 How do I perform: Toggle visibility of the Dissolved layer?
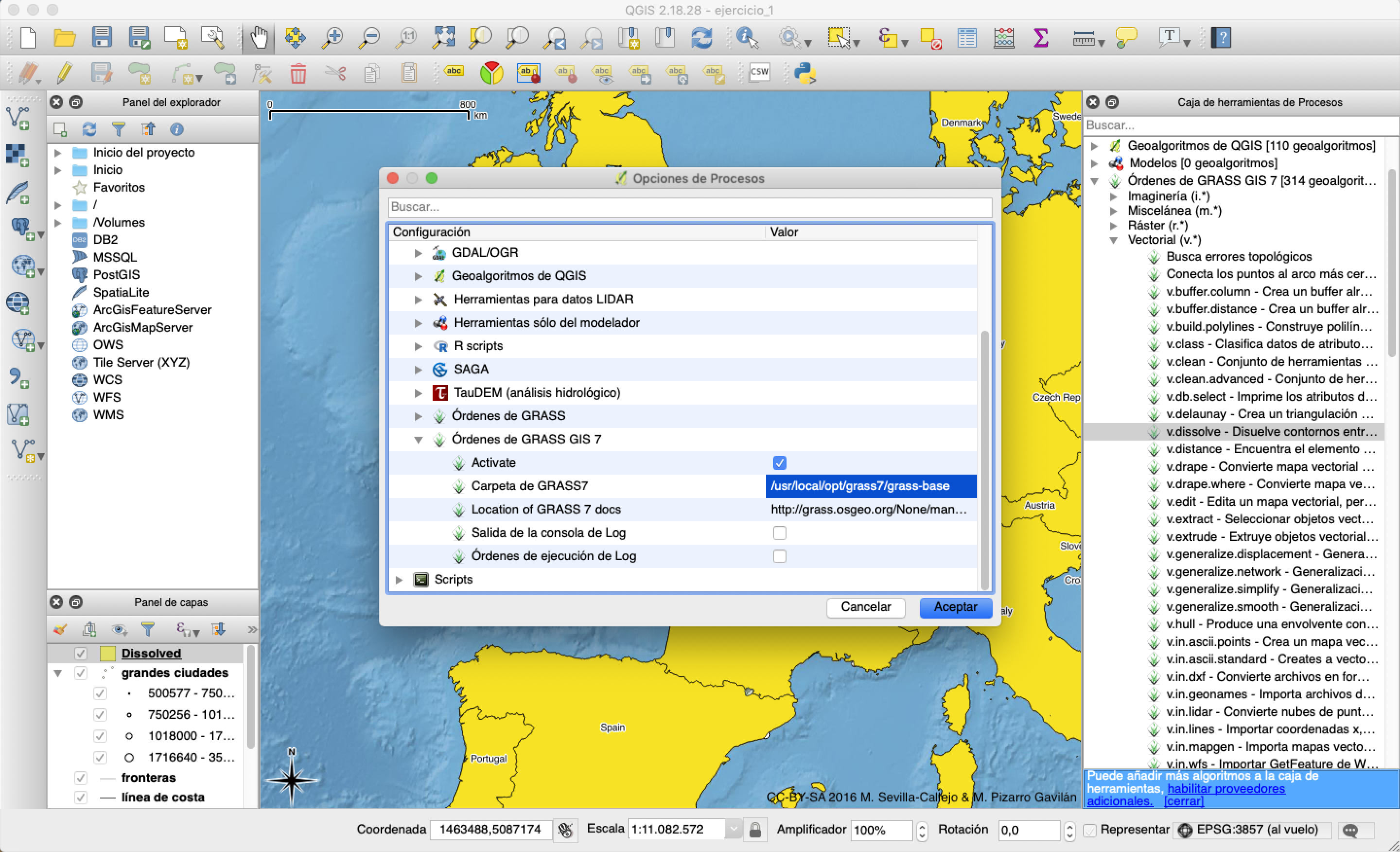[x=81, y=653]
